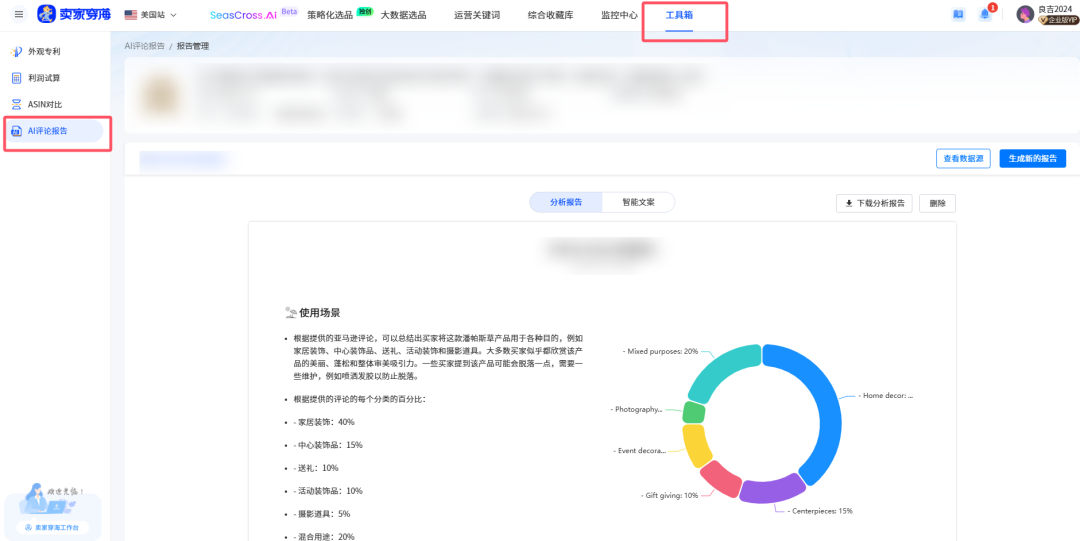This screenshot has width=1080, height=541.
Task: Open 利润试算 calculator in sidebar
Action: pos(43,78)
